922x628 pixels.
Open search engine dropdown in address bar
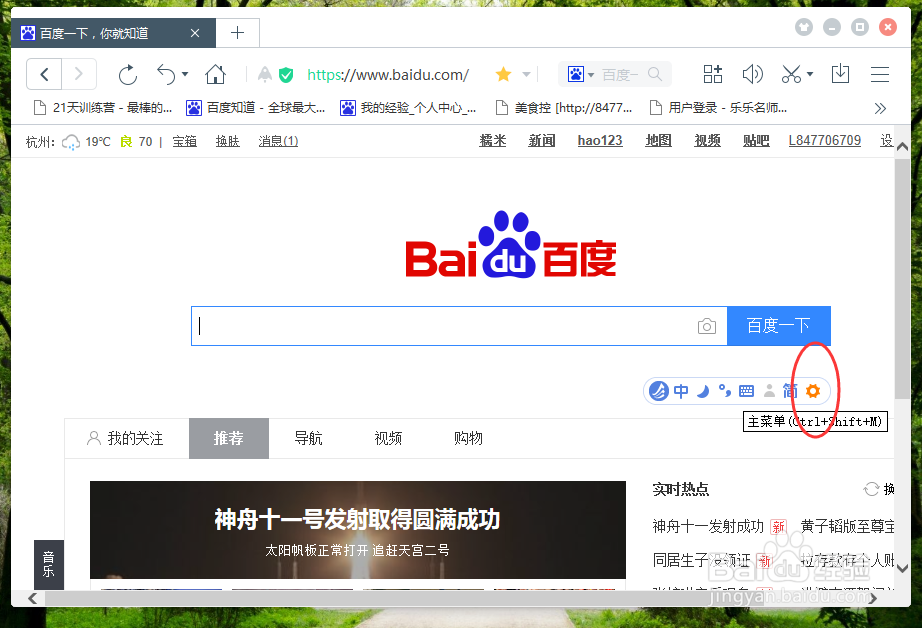[x=590, y=74]
